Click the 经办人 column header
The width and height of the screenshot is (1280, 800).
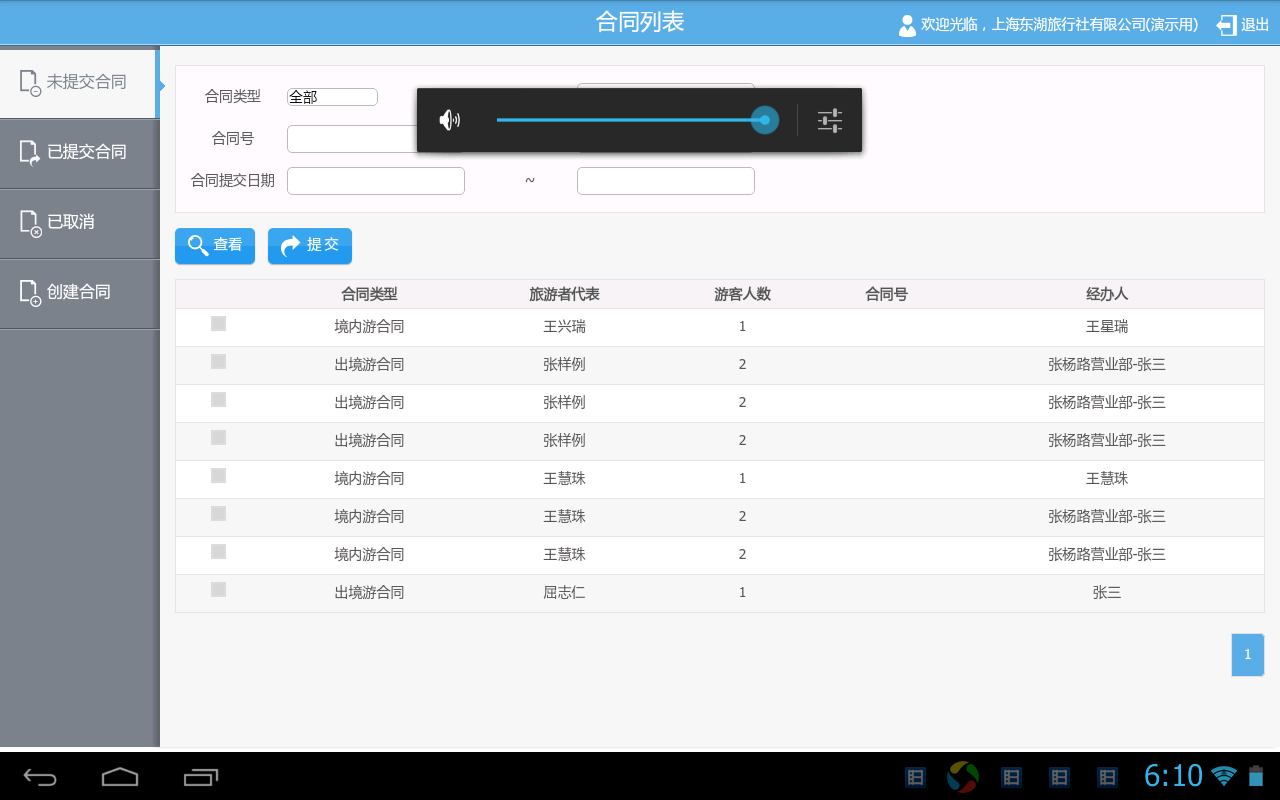(1107, 294)
